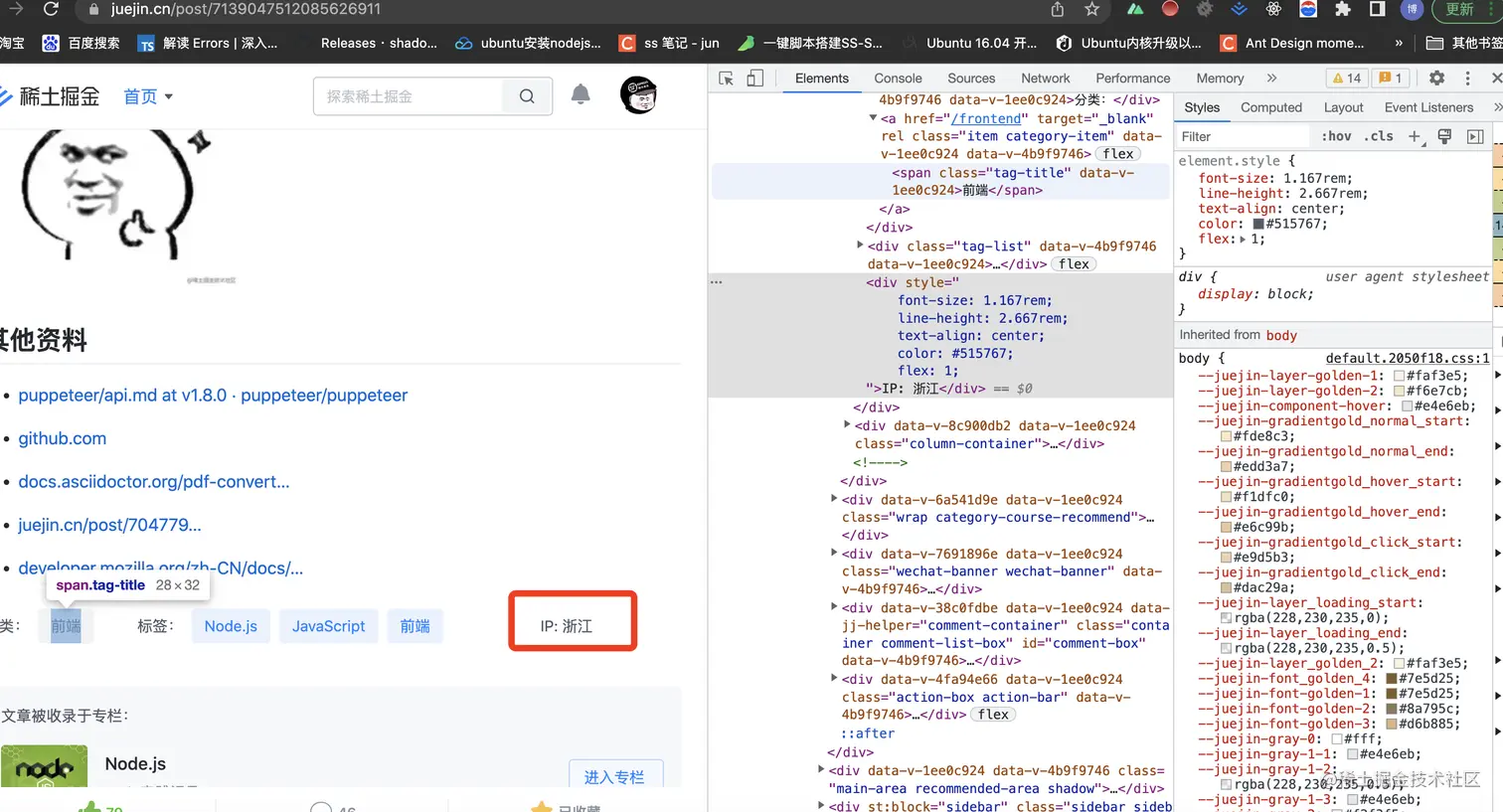Switch to Sources tab
The height and width of the screenshot is (812, 1503).
[x=971, y=79]
